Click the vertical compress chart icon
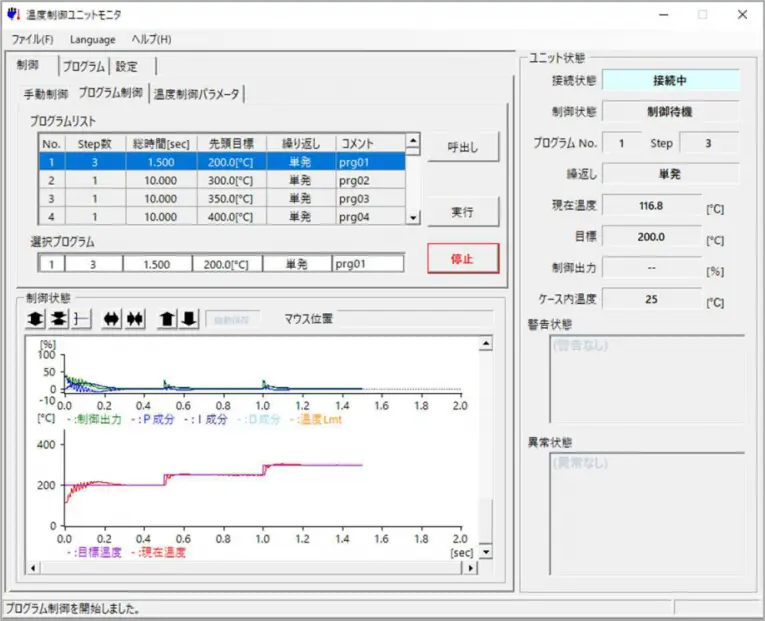The width and height of the screenshot is (765, 621). pos(59,318)
